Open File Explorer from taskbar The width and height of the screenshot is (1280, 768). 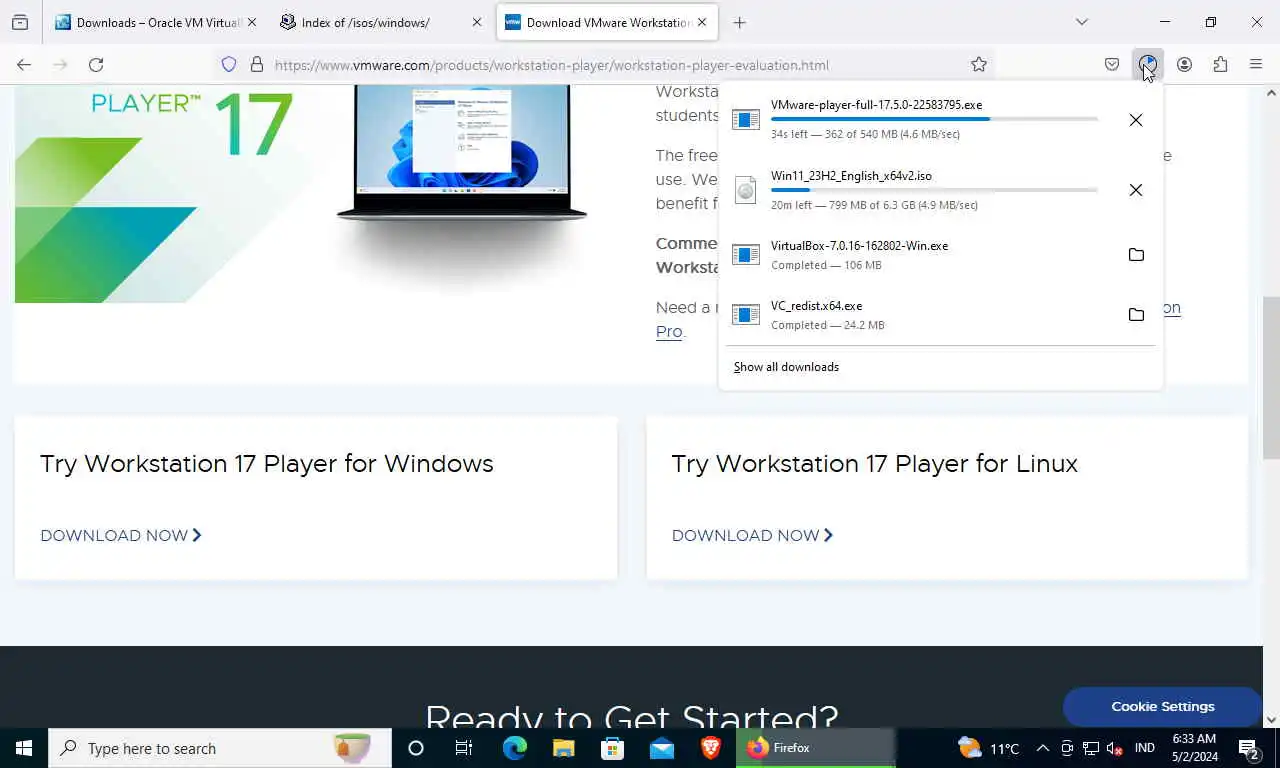pyautogui.click(x=563, y=748)
